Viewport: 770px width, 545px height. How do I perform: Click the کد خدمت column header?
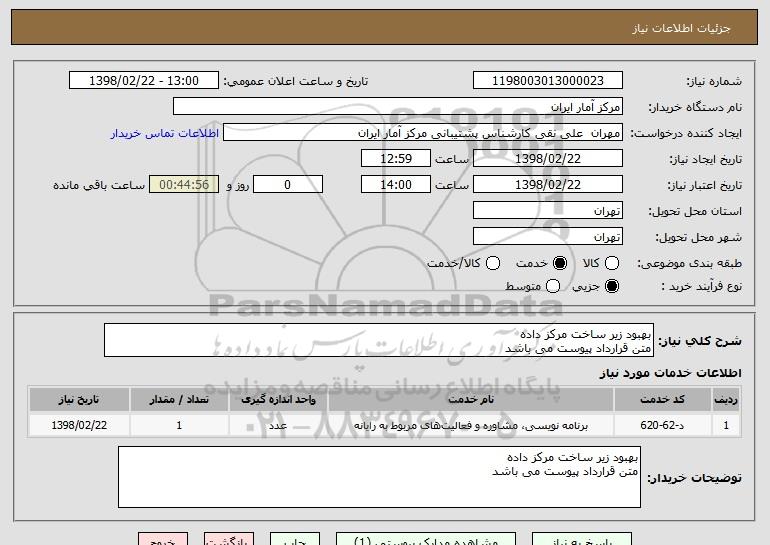(x=662, y=400)
